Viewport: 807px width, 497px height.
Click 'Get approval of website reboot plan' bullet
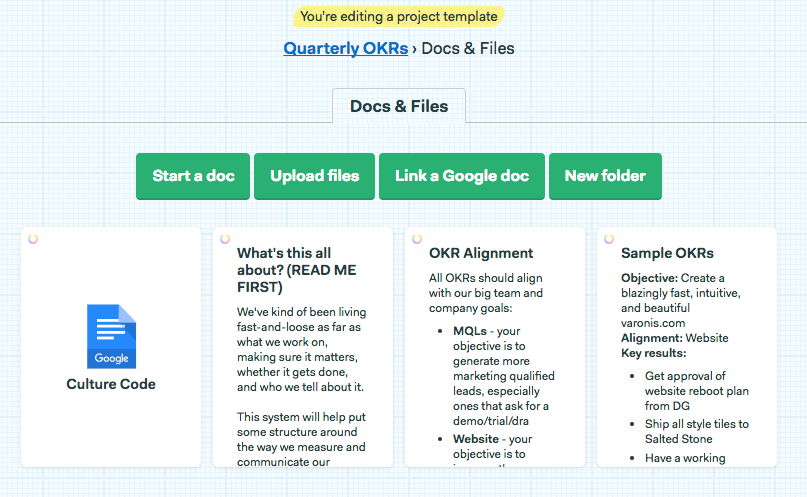[x=697, y=390]
